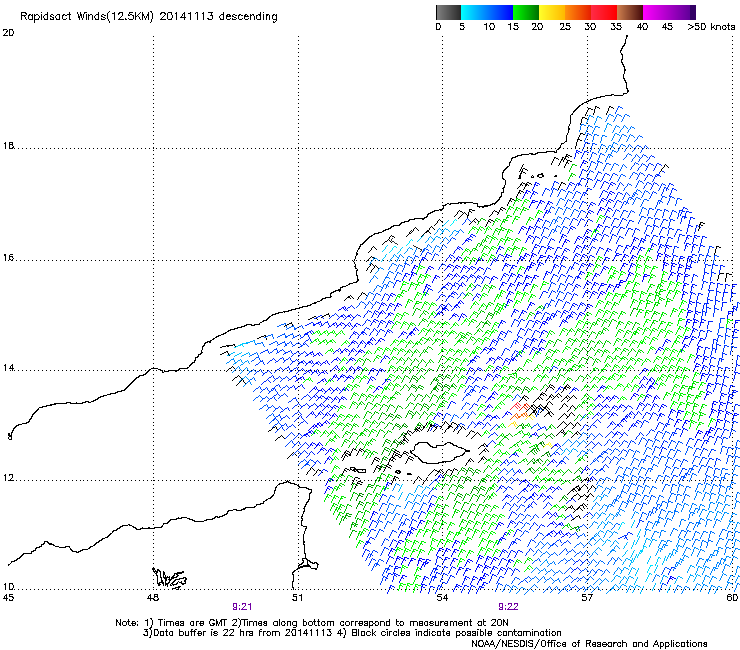Click the 'NOAA/NESDIS/Office of Research and Applications' credit
The height and width of the screenshot is (650, 740).
click(589, 644)
